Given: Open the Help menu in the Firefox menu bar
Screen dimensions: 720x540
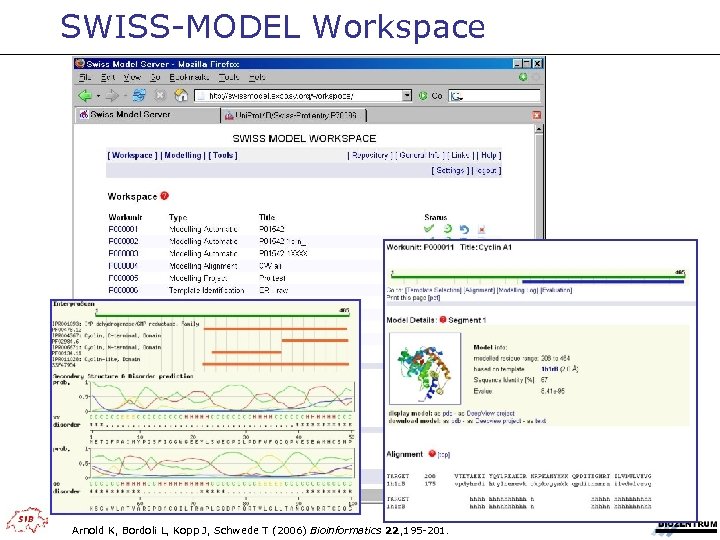Looking at the screenshot, I should tap(257, 77).
